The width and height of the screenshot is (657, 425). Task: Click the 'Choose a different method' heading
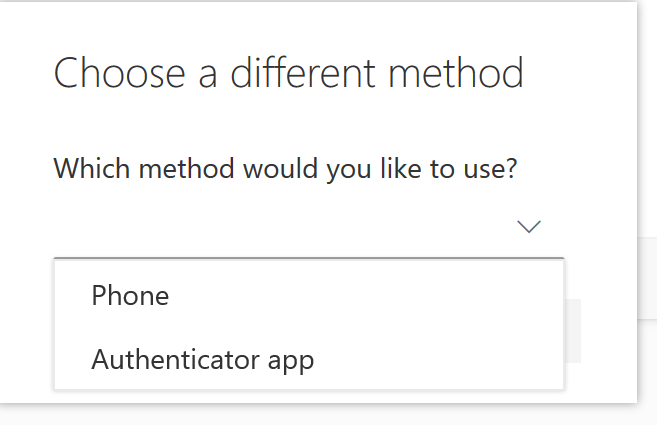tap(289, 74)
